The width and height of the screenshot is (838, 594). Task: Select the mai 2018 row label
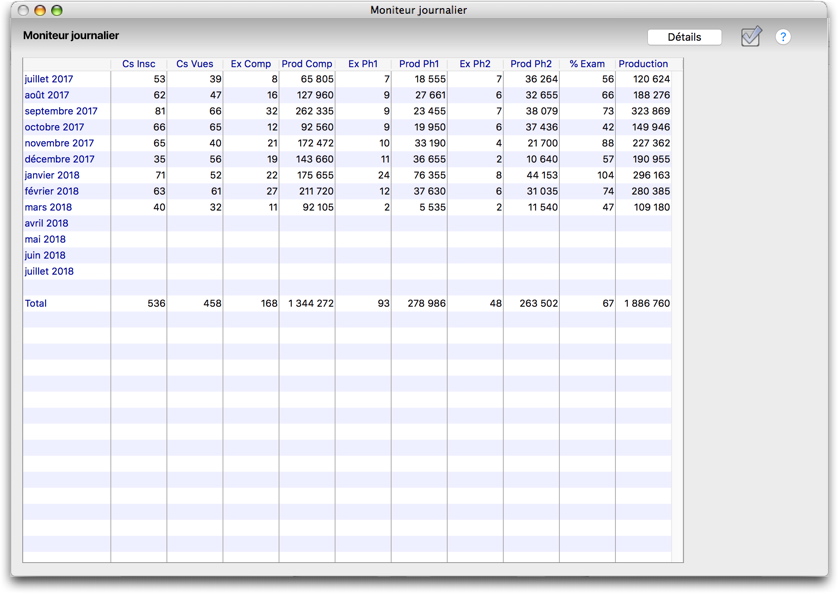pos(45,240)
